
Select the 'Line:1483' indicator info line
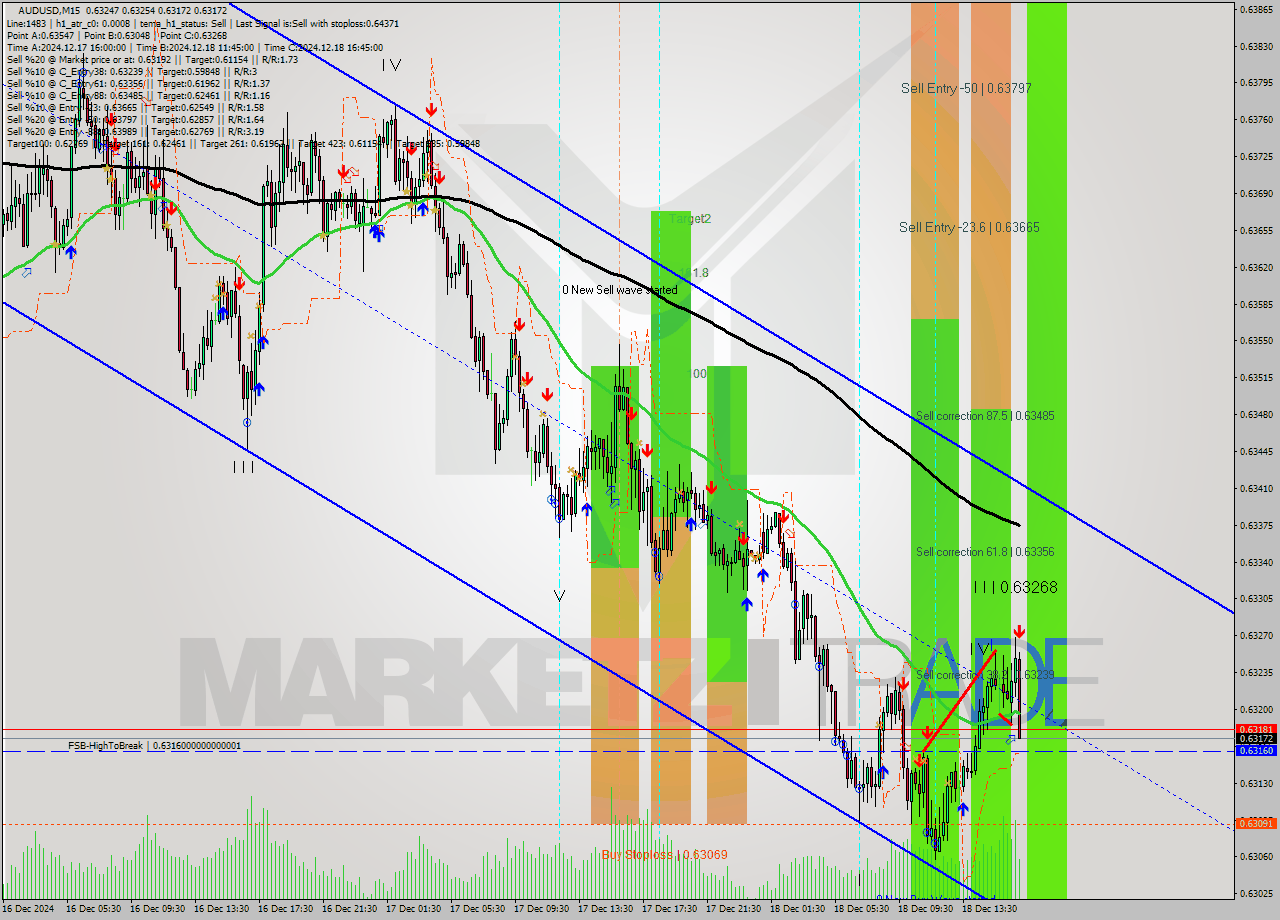click(203, 23)
